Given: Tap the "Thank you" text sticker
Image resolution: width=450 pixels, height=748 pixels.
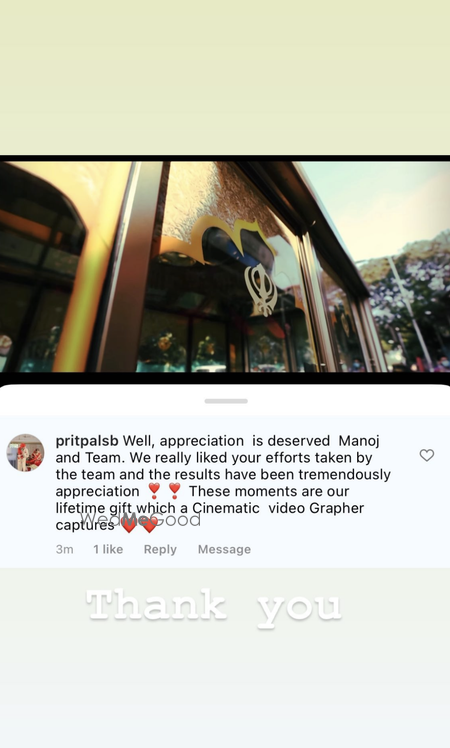Looking at the screenshot, I should [213, 607].
